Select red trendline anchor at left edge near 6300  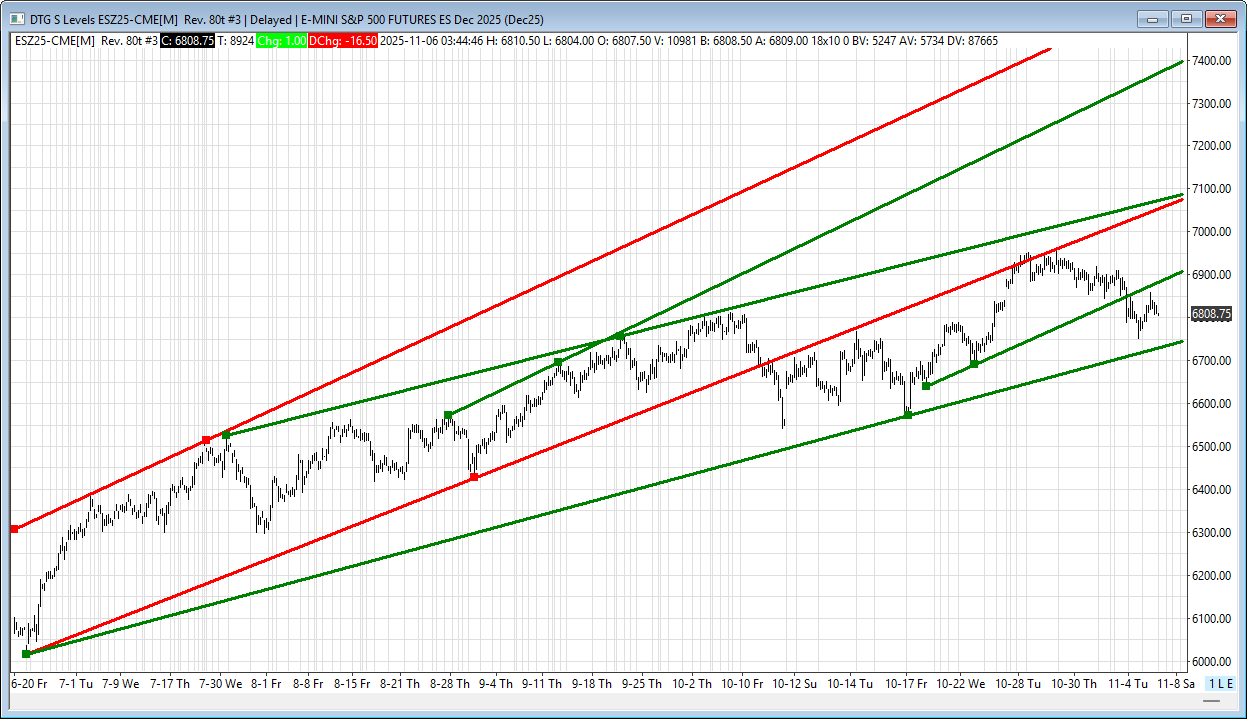pos(14,528)
